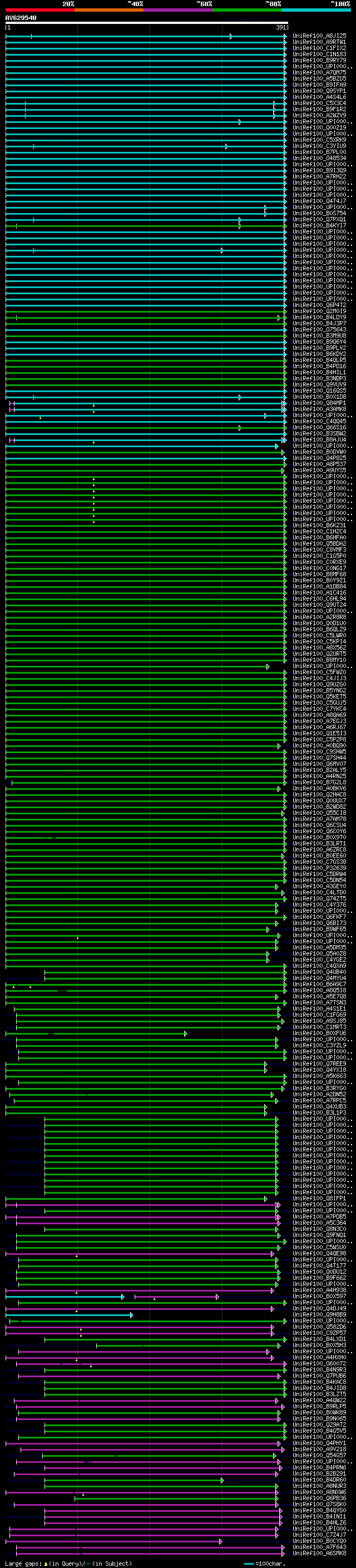Screen dimensions: 356x1568
Task: Open hit UniRef100_B9RY79
Action: coord(319,60)
